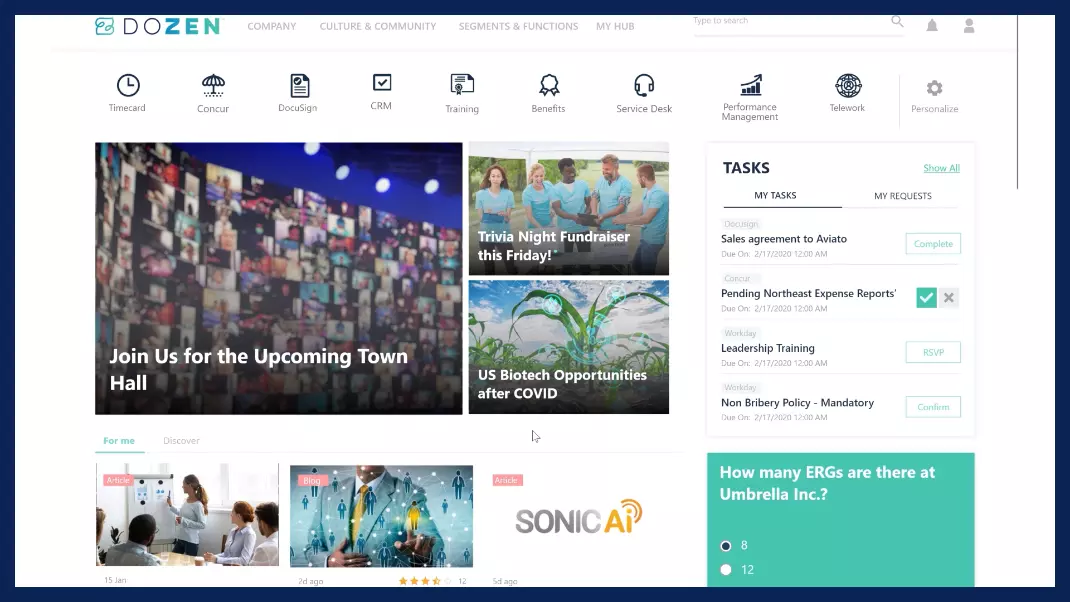The height and width of the screenshot is (602, 1070).
Task: Expand the Company menu
Action: [x=272, y=27]
